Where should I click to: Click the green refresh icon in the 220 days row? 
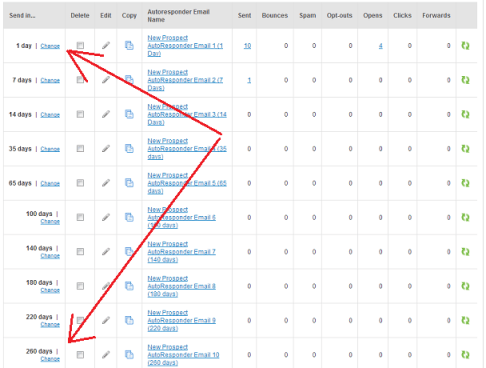click(465, 320)
